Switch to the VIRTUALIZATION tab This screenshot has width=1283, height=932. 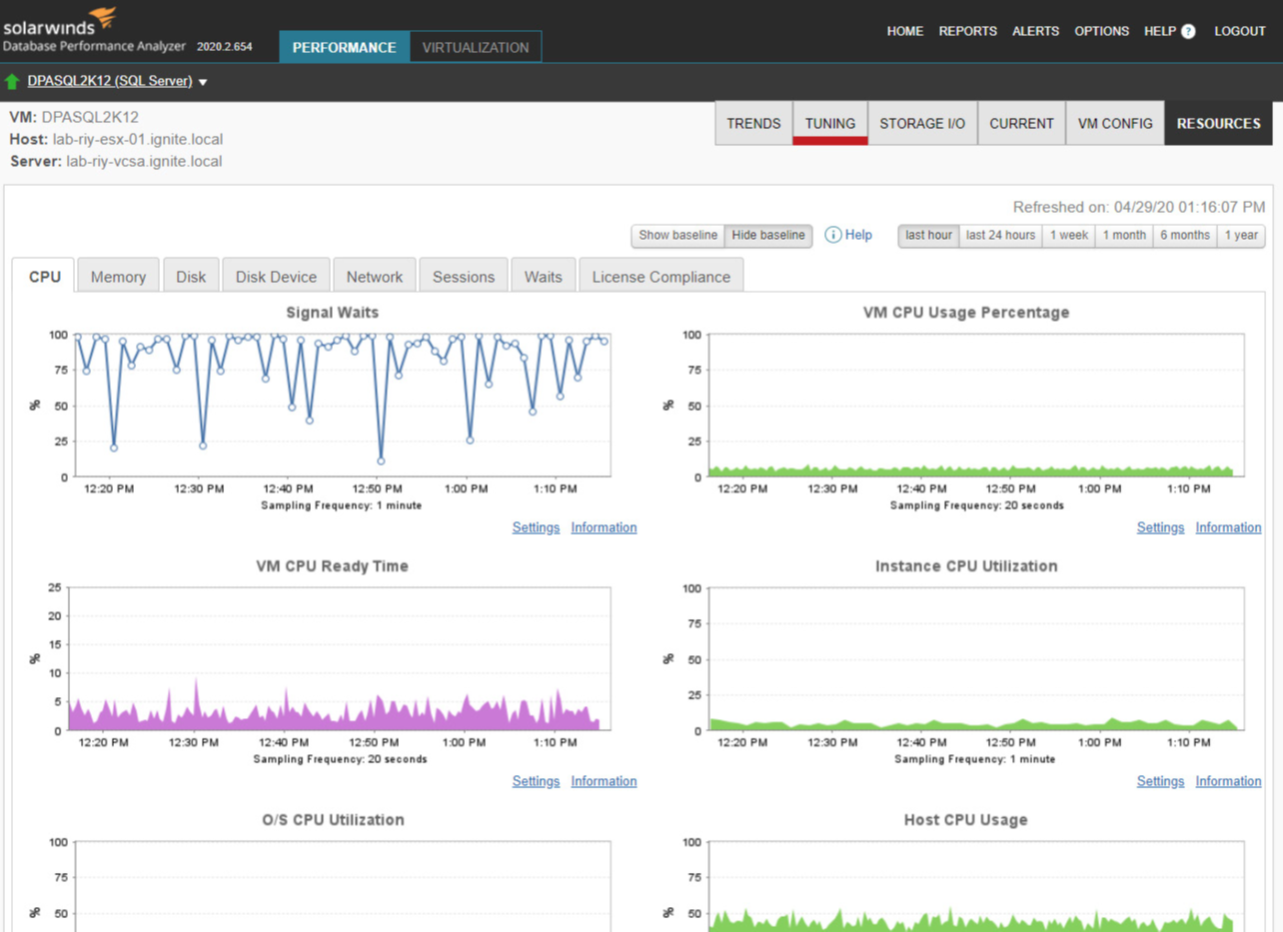pos(475,47)
